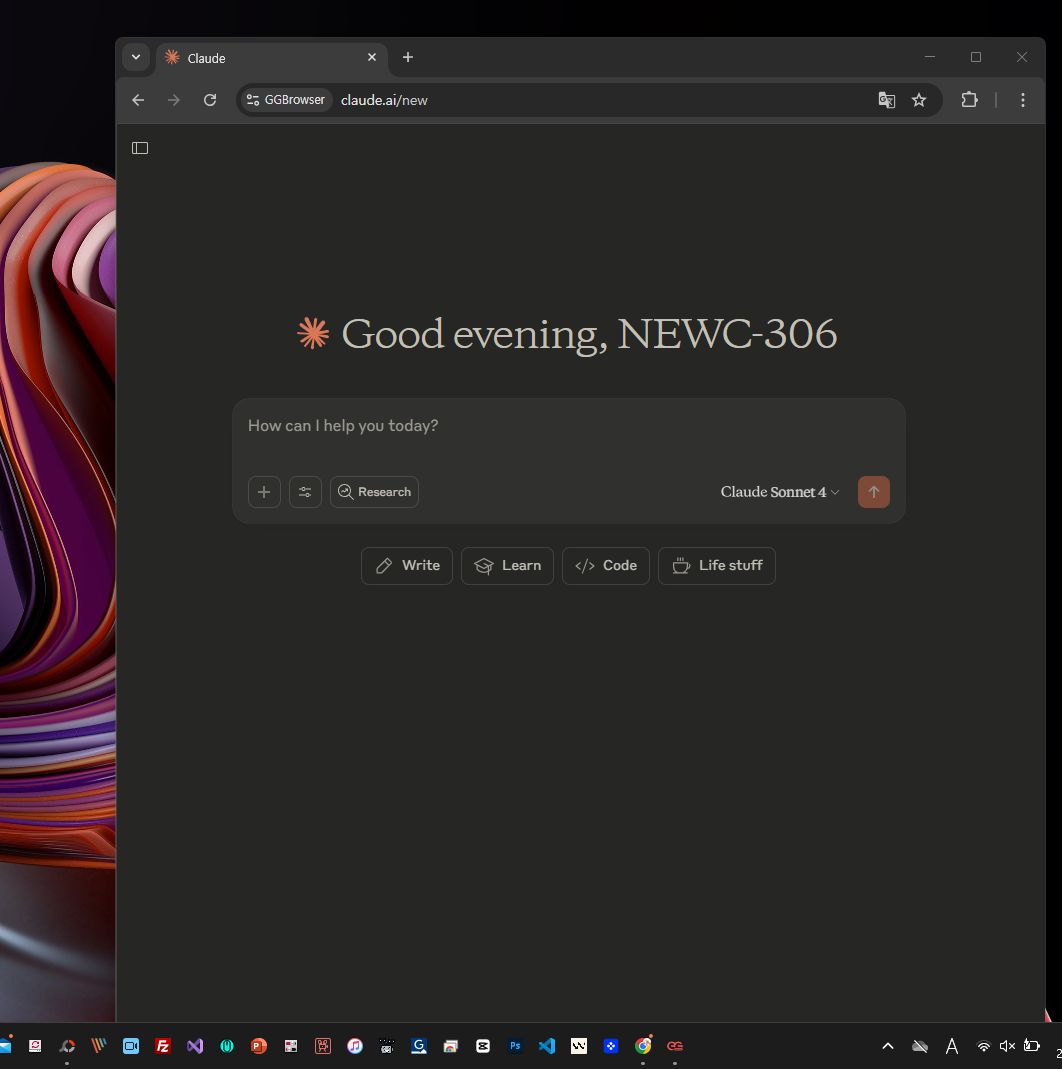Switch to Chrome in the taskbar

pos(643,1046)
